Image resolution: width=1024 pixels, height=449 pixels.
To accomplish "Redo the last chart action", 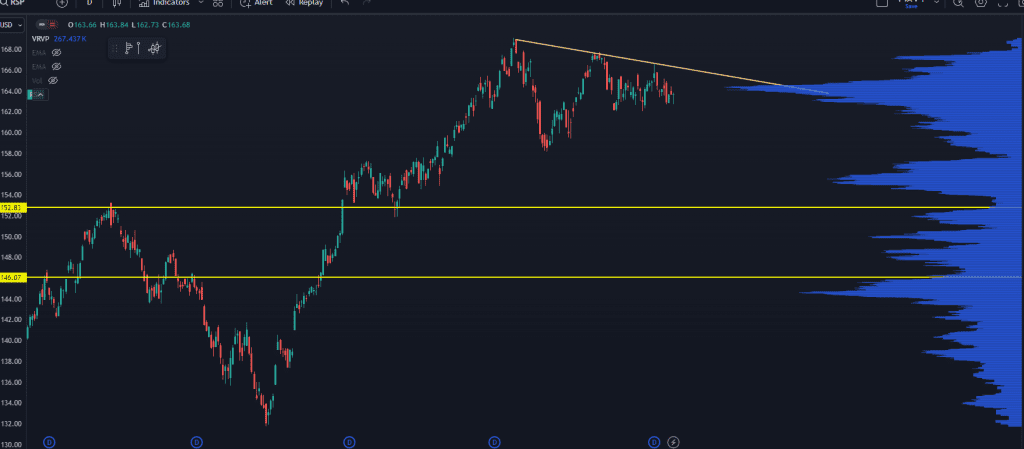I will (366, 3).
